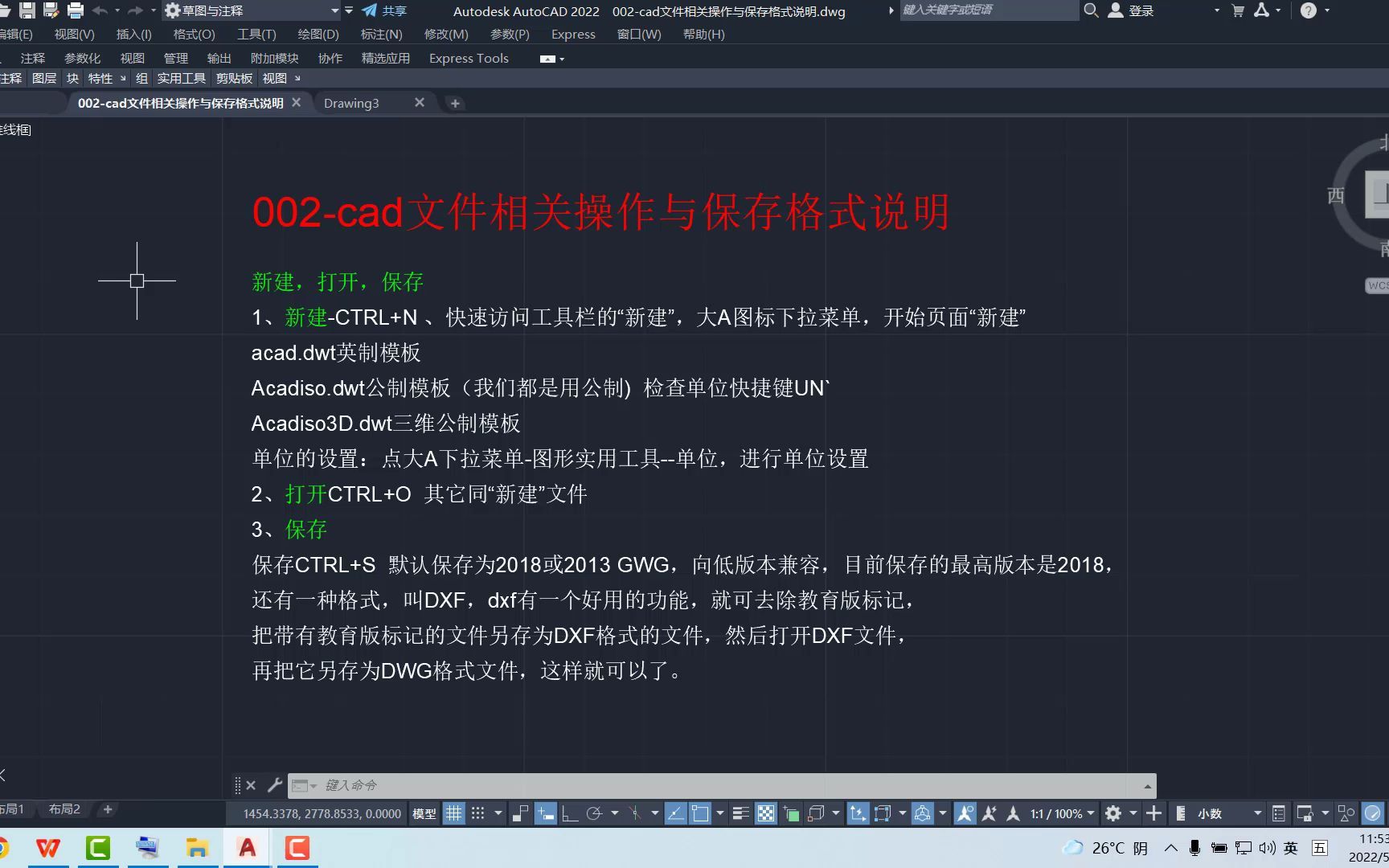Image resolution: width=1389 pixels, height=868 pixels.
Task: Click the Save icon in quick access toolbar
Action: pyautogui.click(x=27, y=10)
